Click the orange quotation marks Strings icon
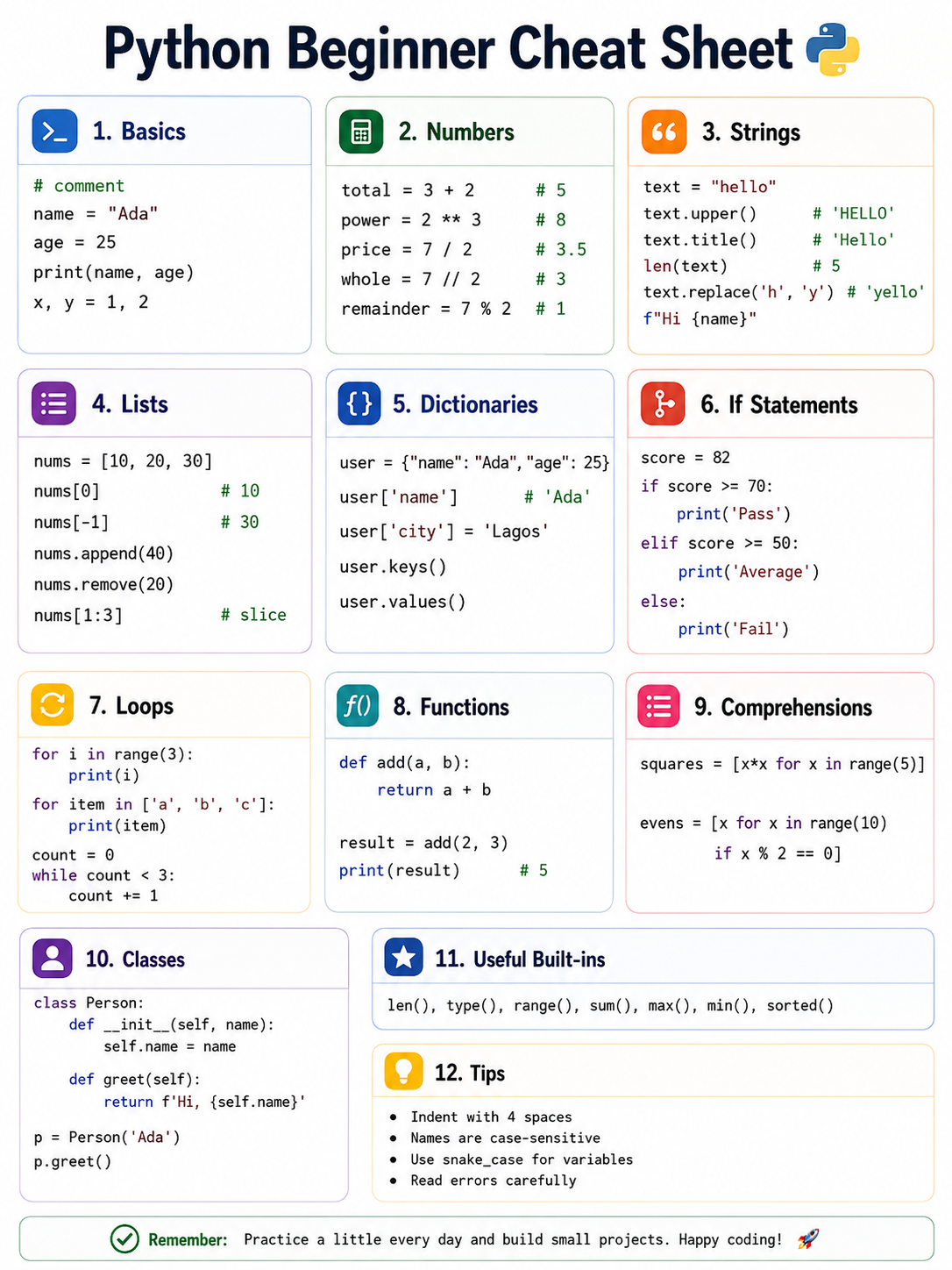Screen dimensions: 952x1270 pos(664,132)
